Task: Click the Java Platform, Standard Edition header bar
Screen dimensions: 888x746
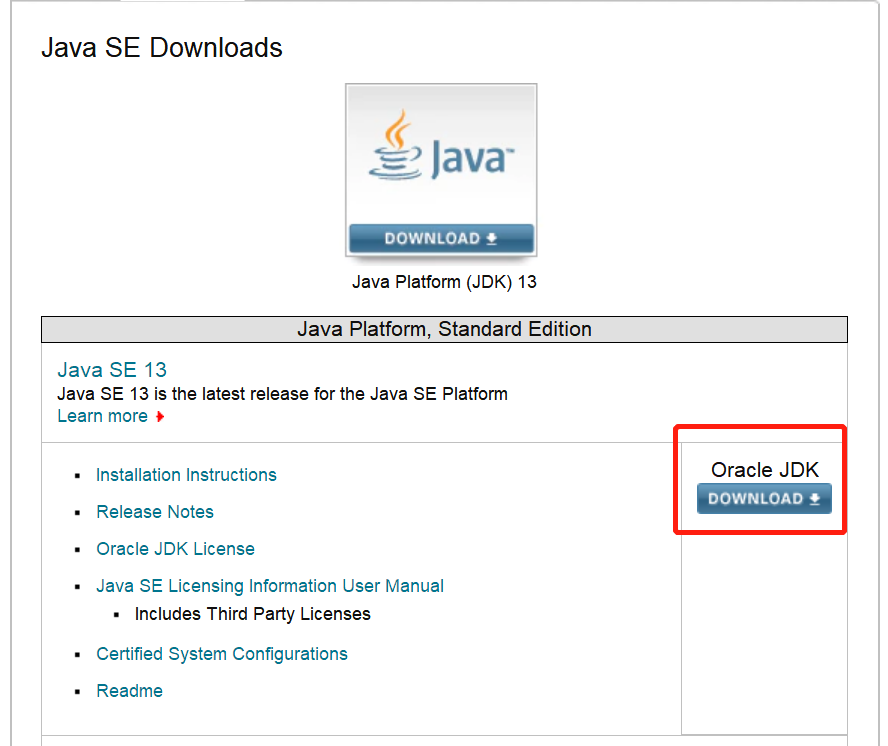Action: (444, 329)
